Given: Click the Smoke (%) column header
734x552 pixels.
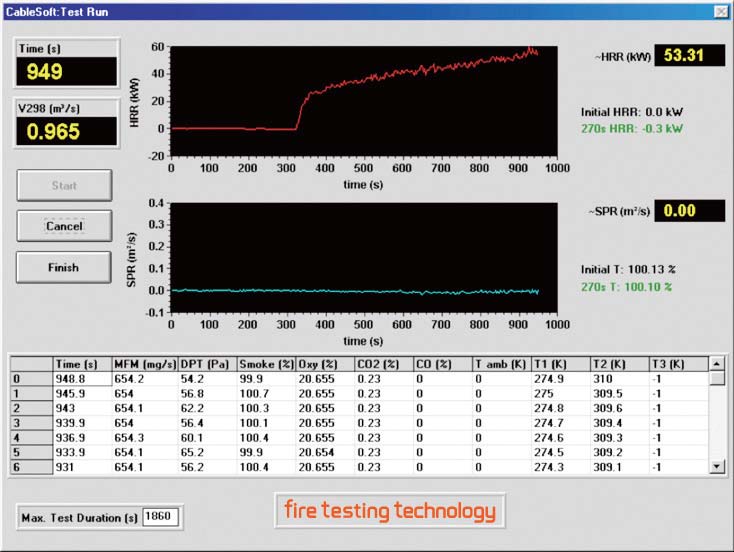Looking at the screenshot, I should (266, 363).
